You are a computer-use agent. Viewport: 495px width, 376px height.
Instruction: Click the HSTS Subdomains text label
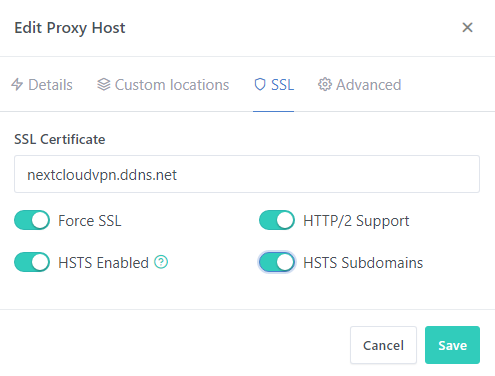363,263
